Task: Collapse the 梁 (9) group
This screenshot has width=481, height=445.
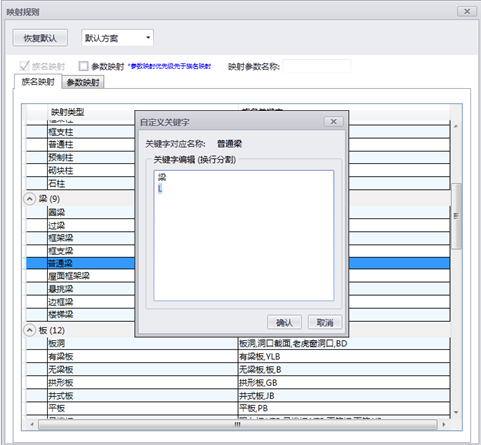Action: click(29, 199)
